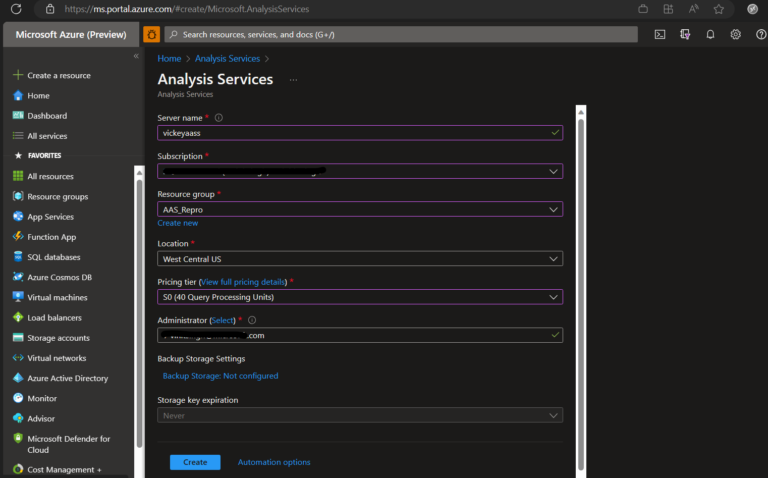
Task: Click the sidebar favorites scrollbar
Action: [x=140, y=313]
